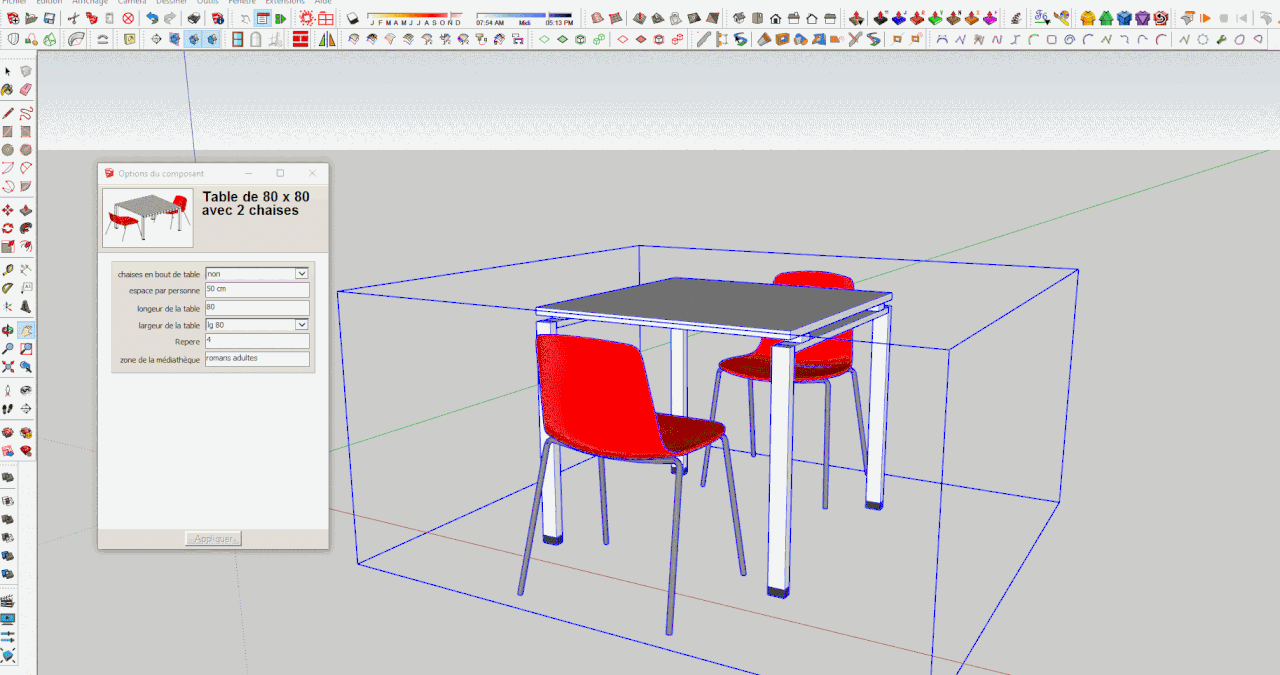Click the 'Repere' value field
Image resolution: width=1280 pixels, height=675 pixels.
click(257, 341)
